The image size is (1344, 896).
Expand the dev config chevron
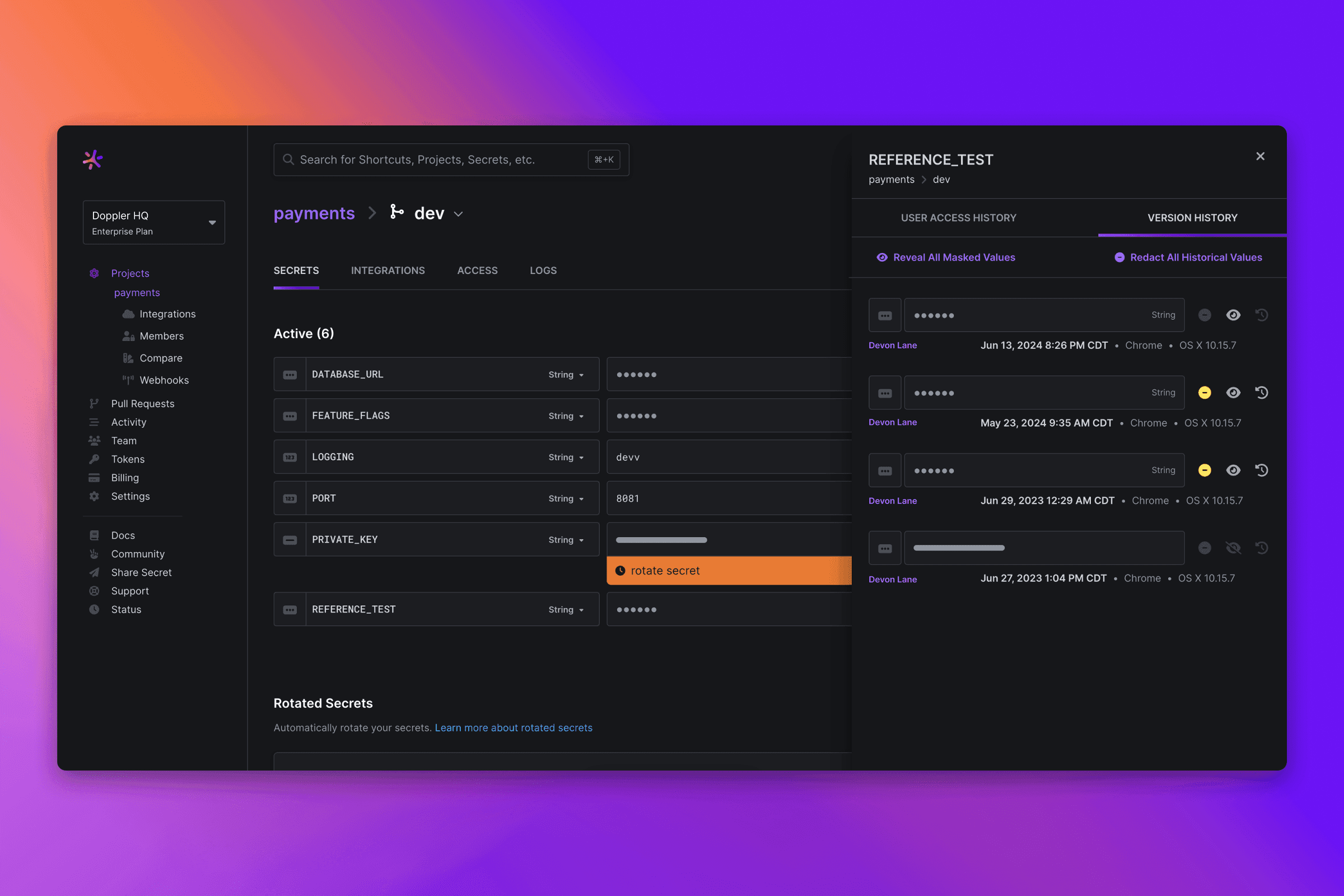coord(458,214)
